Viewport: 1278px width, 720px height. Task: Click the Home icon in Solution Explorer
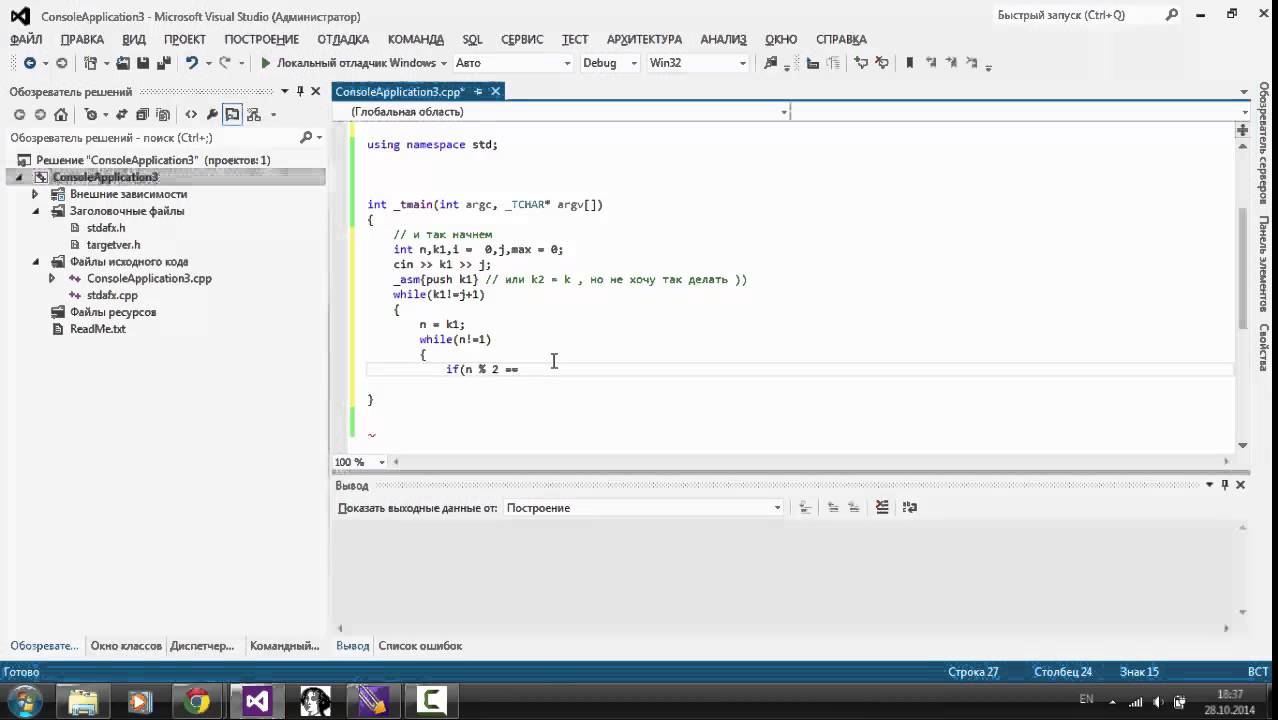point(61,114)
